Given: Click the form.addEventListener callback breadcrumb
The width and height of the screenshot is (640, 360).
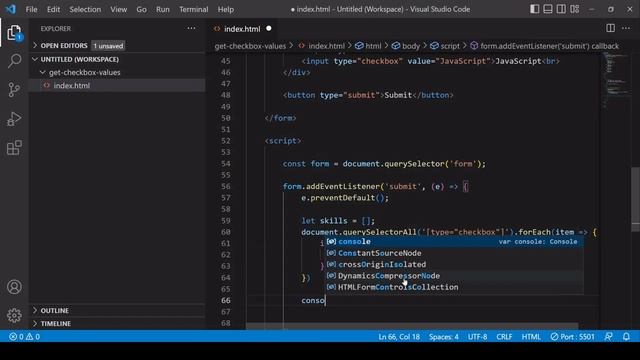Looking at the screenshot, I should click(544, 46).
